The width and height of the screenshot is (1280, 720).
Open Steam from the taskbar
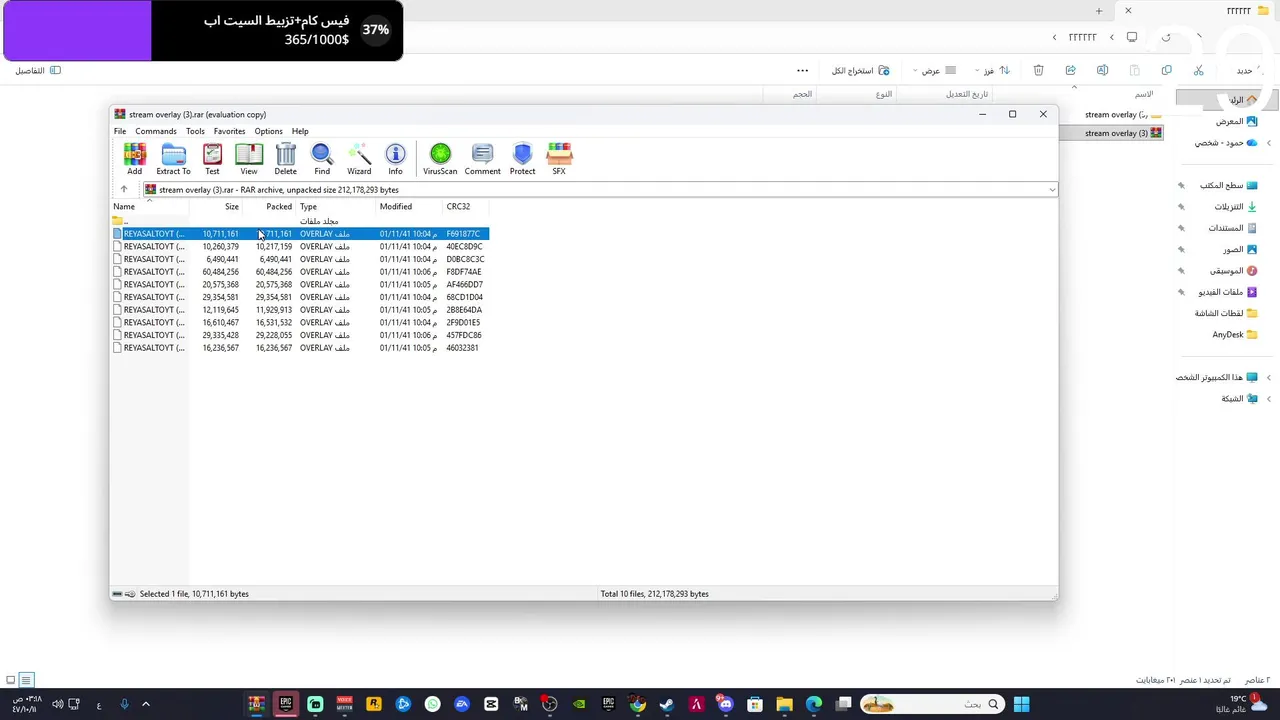pos(667,704)
